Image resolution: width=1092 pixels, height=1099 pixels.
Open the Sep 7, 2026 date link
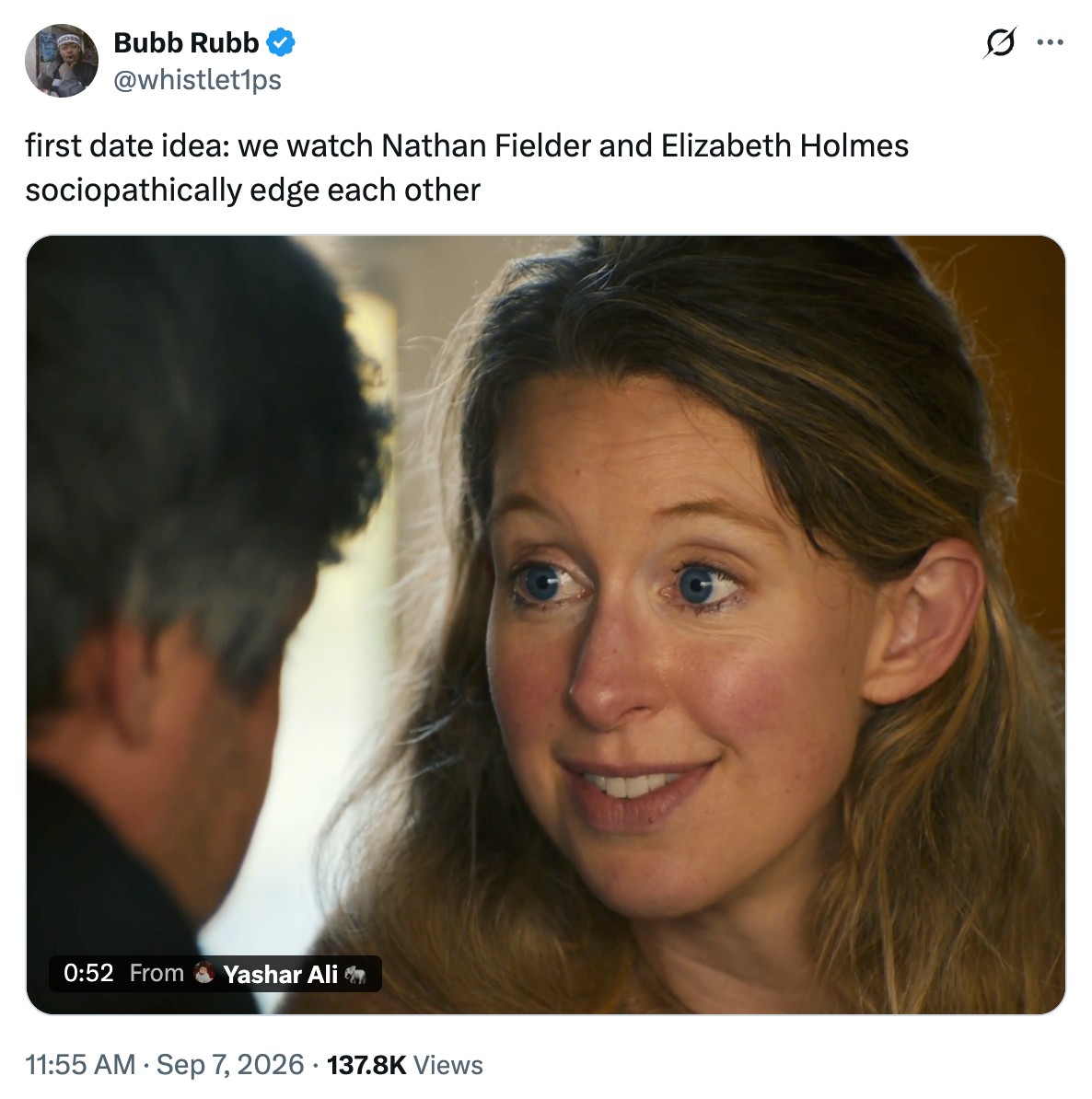tap(230, 1065)
